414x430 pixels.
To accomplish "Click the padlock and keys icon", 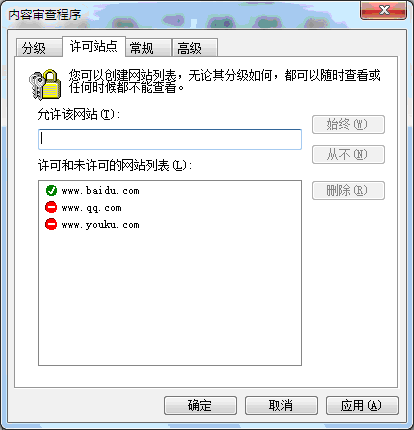I will [x=45, y=85].
